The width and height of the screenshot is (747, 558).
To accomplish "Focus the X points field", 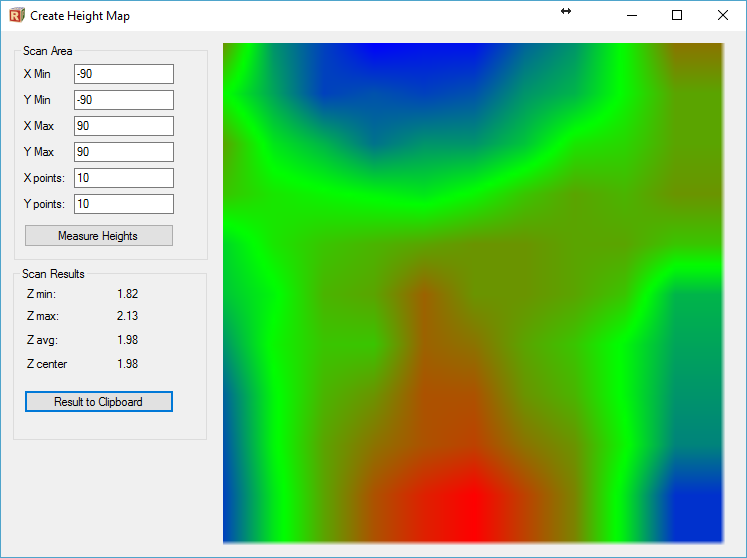I will (123, 178).
